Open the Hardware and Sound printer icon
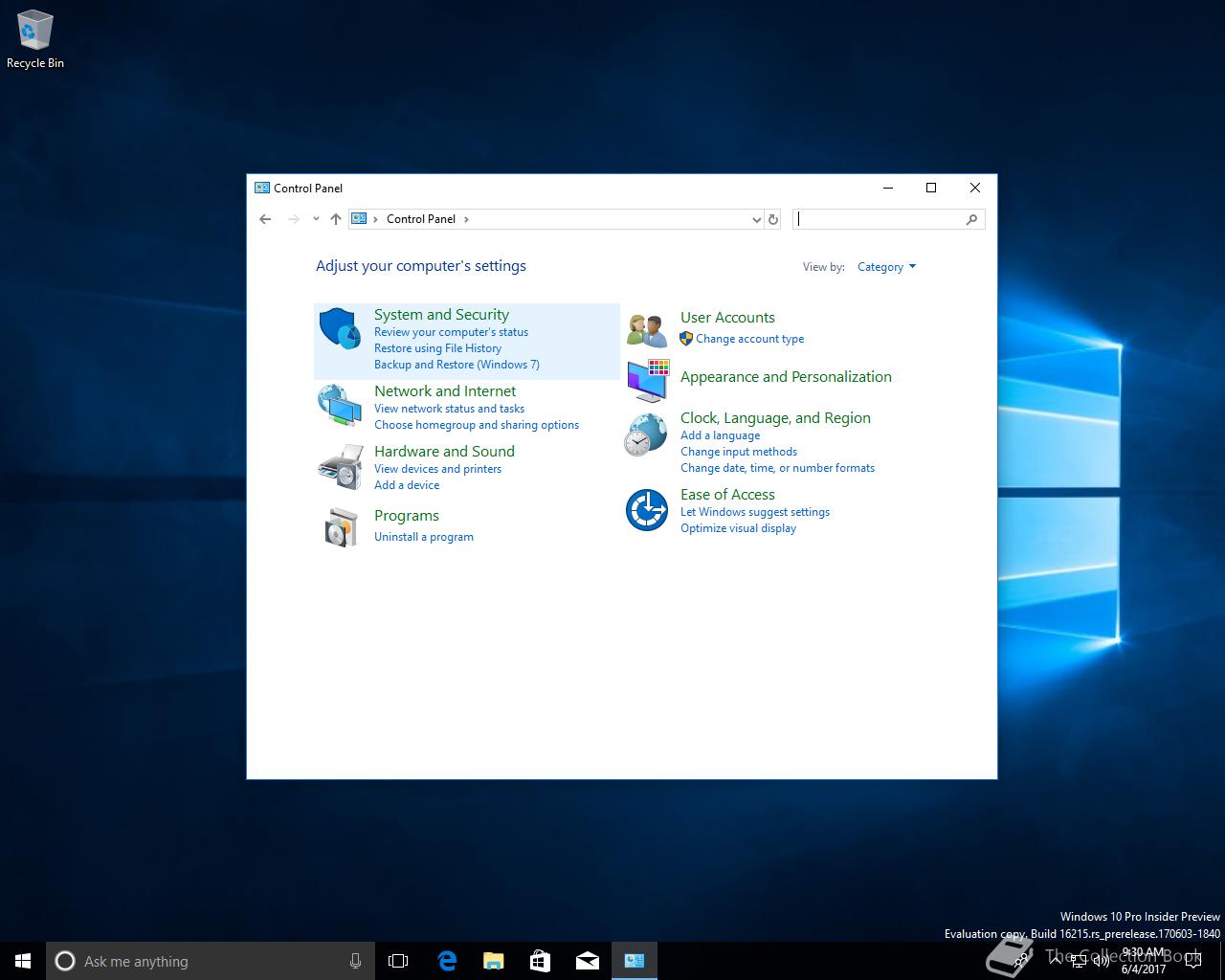 click(x=340, y=467)
